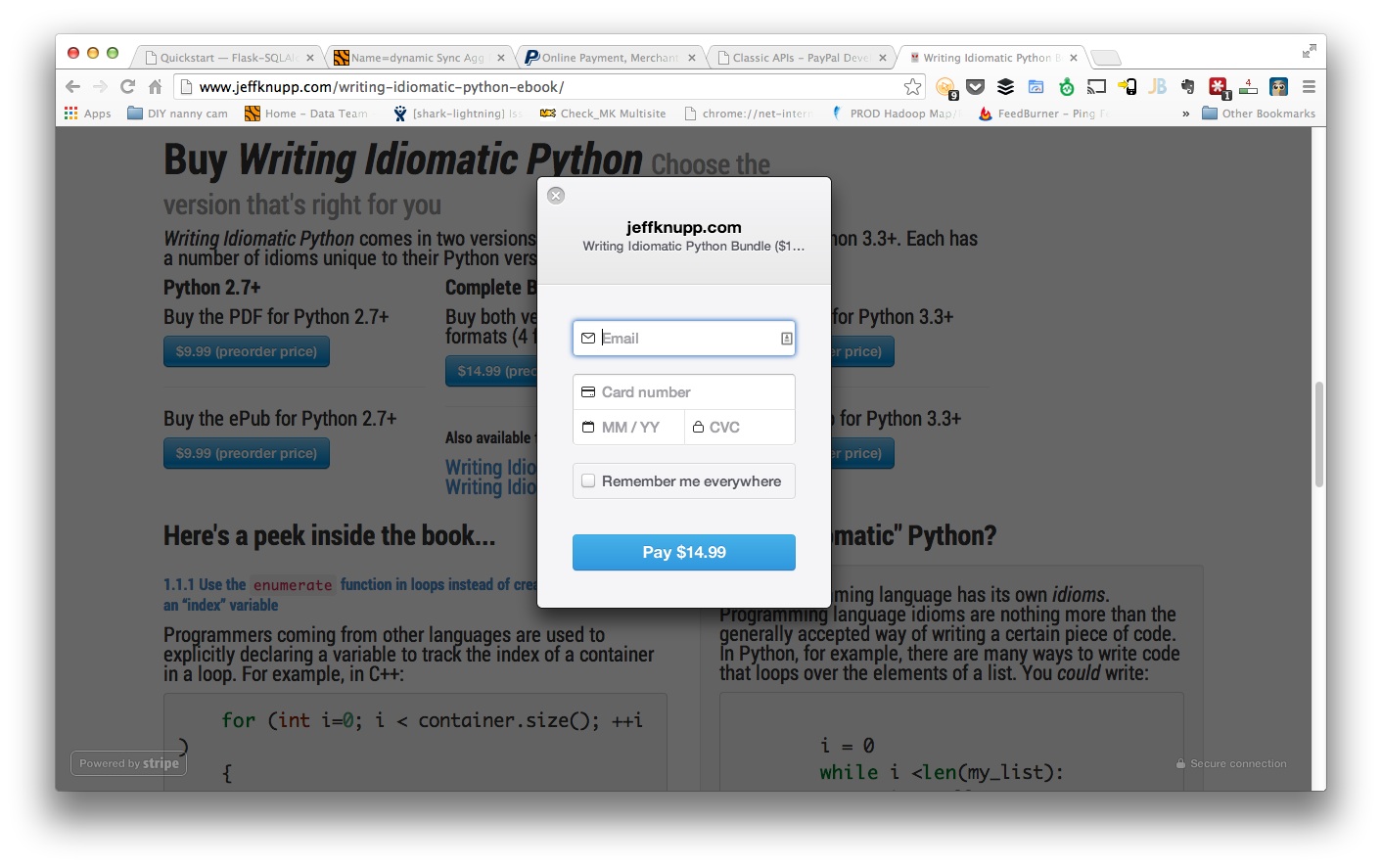This screenshot has height=868, width=1382.
Task: Click the Google Cast extension icon
Action: 1097,87
